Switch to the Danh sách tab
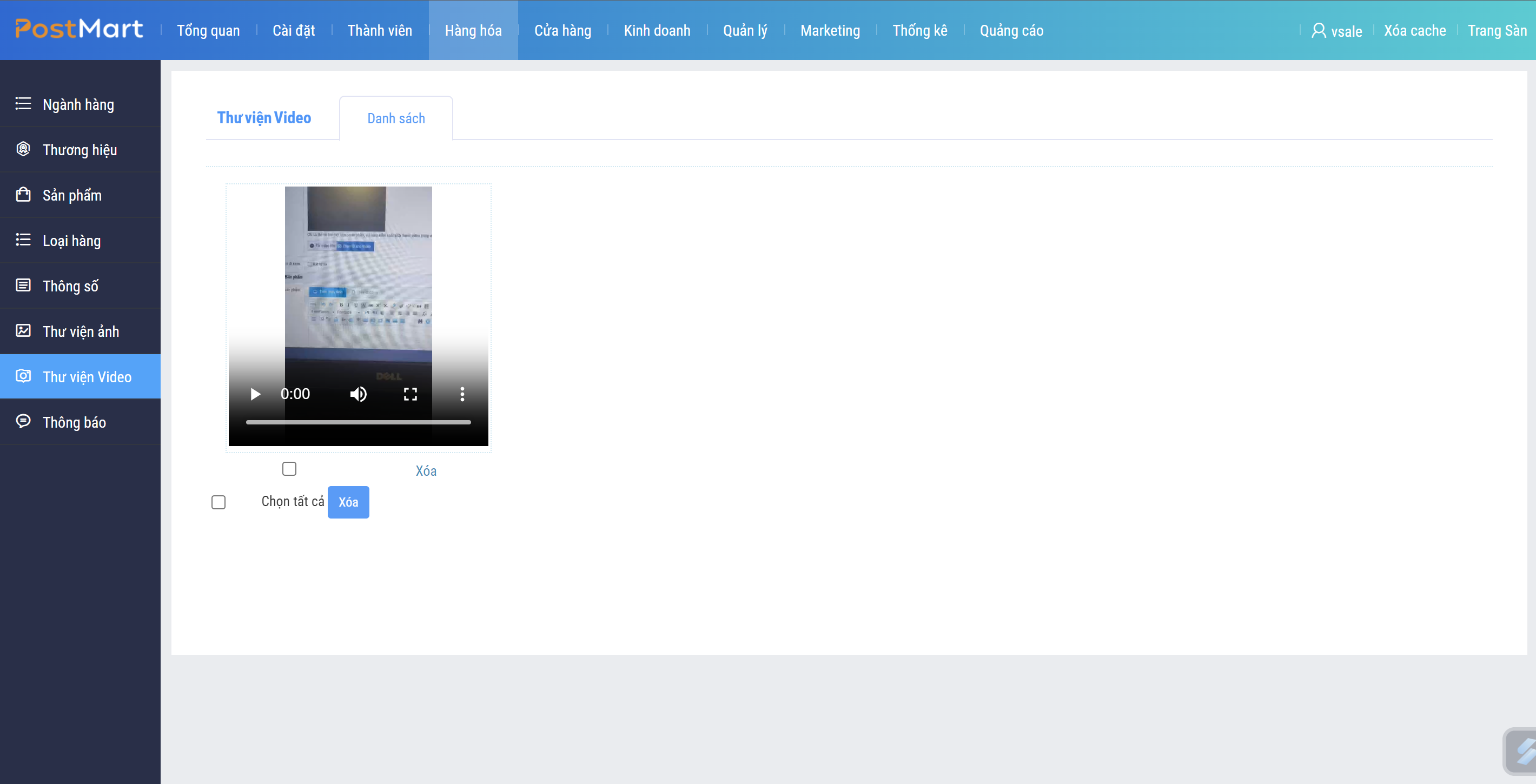The image size is (1536, 784). tap(396, 118)
